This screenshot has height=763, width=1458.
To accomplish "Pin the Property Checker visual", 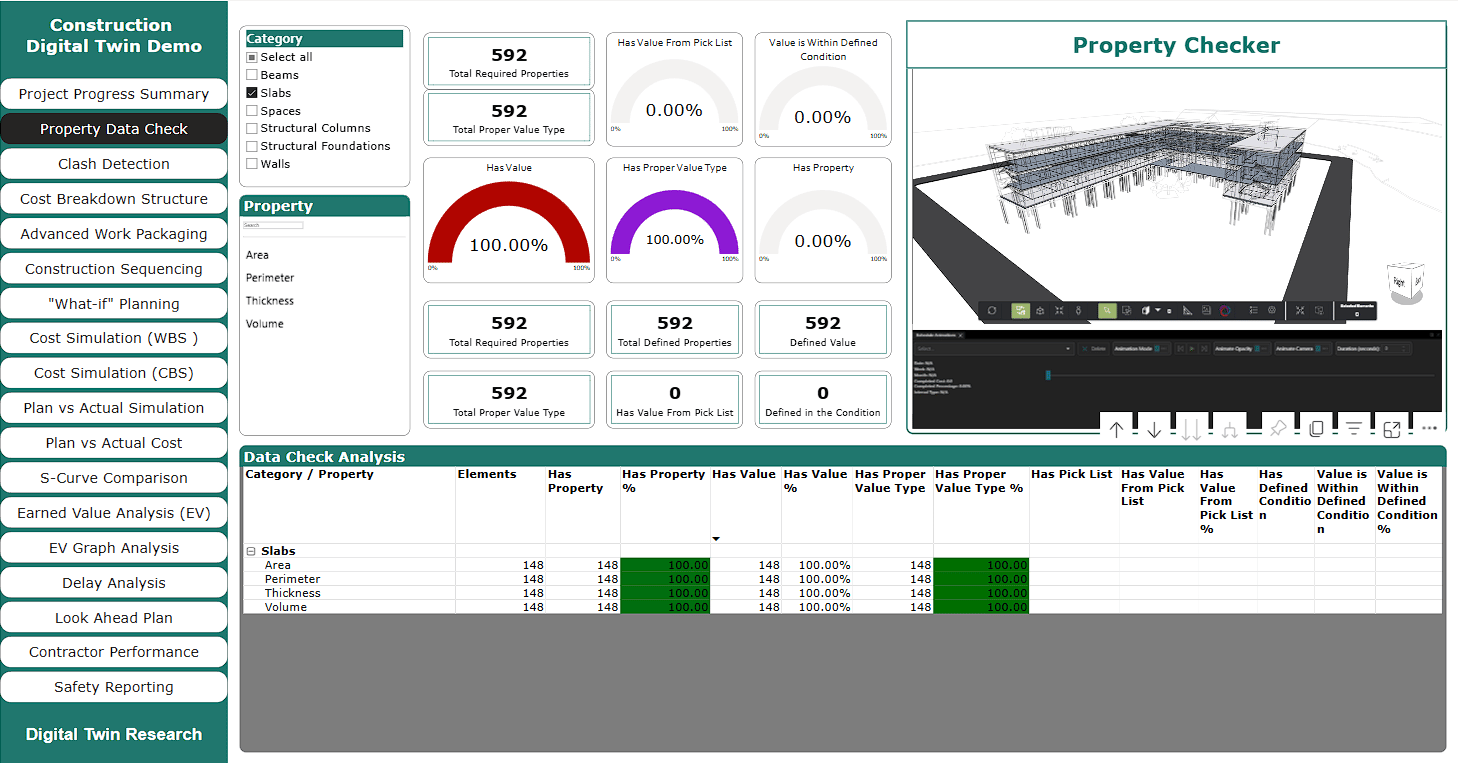I will pos(1277,429).
